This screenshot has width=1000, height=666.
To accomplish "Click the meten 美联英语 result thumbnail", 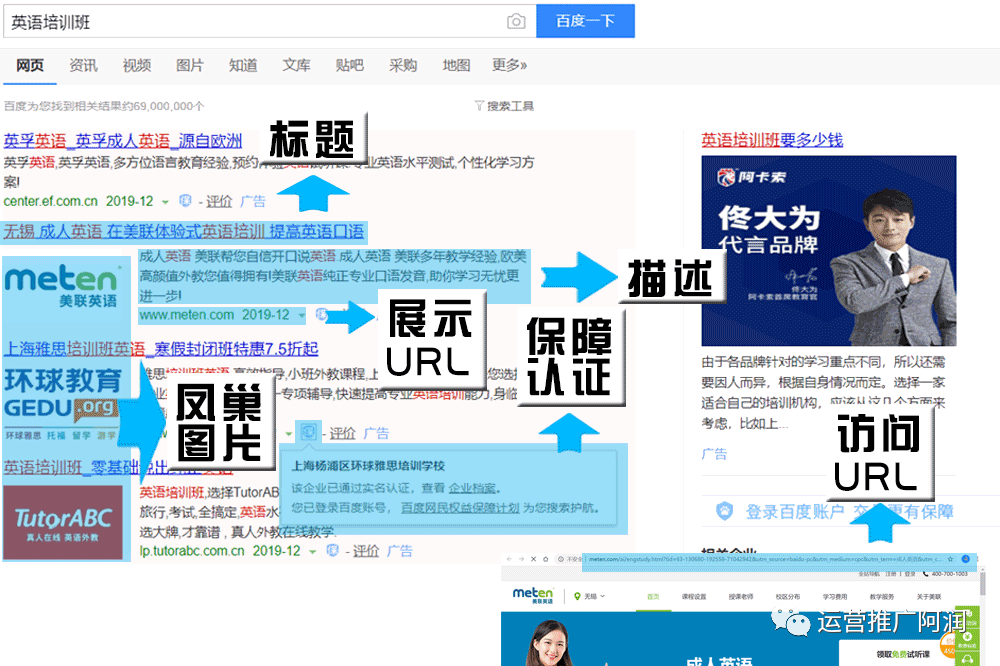I will (x=62, y=286).
